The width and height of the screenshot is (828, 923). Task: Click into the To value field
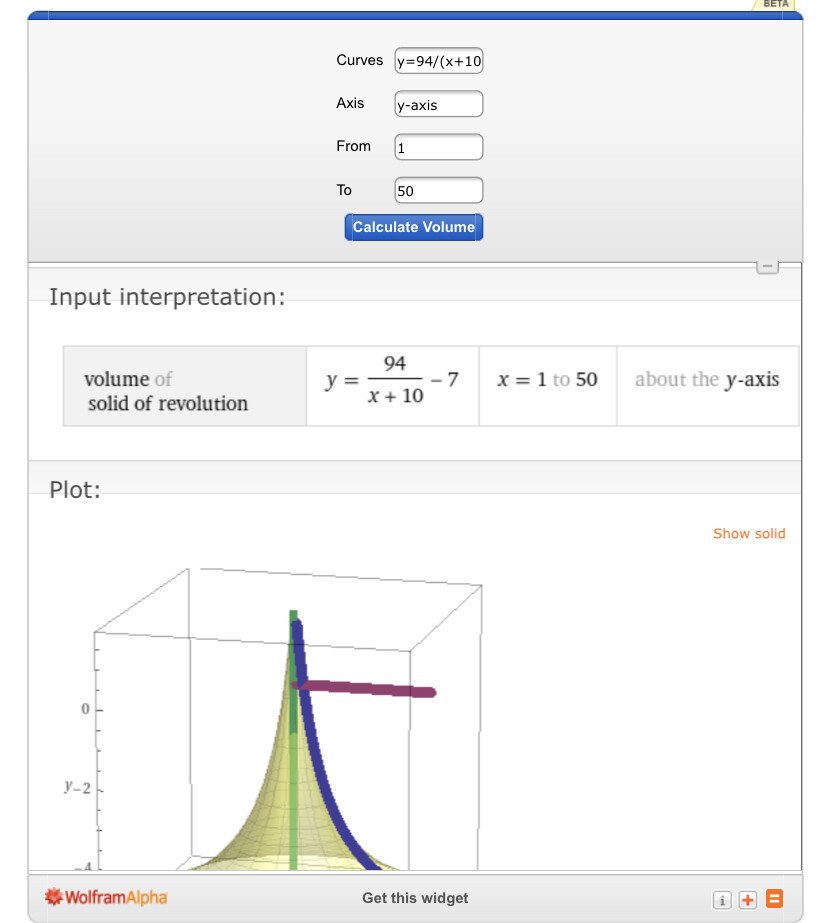pos(438,190)
